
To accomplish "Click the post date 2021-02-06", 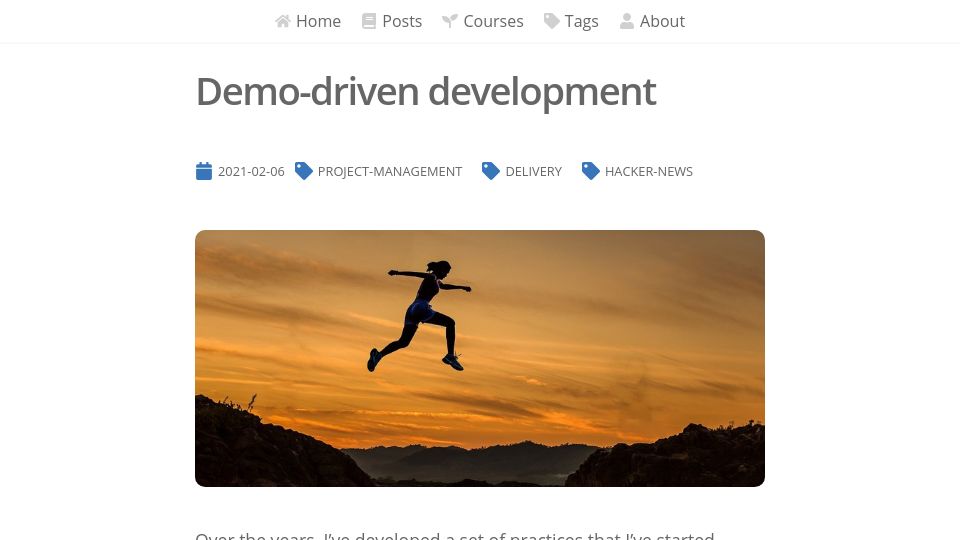I will point(251,171).
